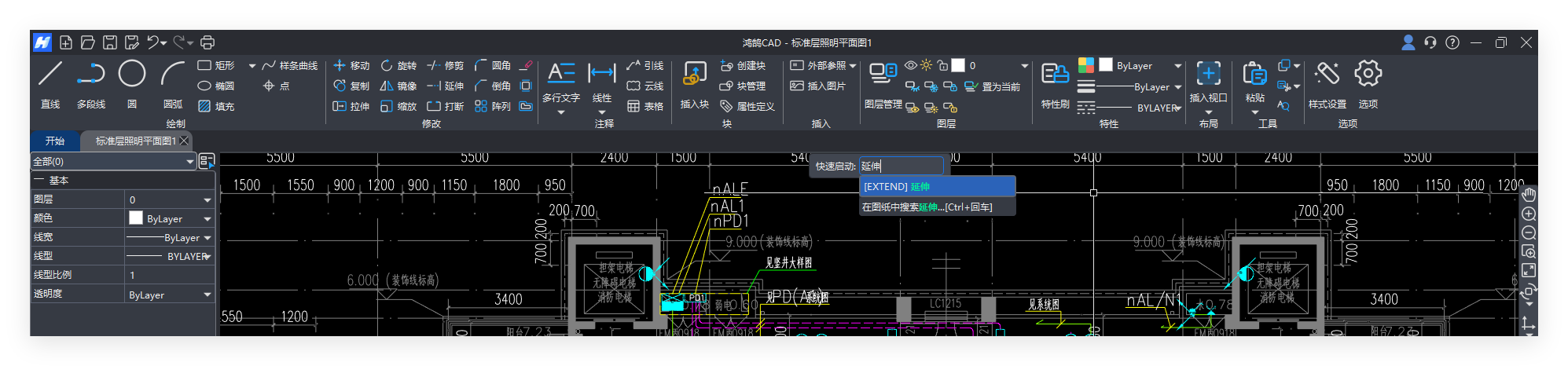
Task: Expand the 全部(0) selection dropdown
Action: coord(189,162)
